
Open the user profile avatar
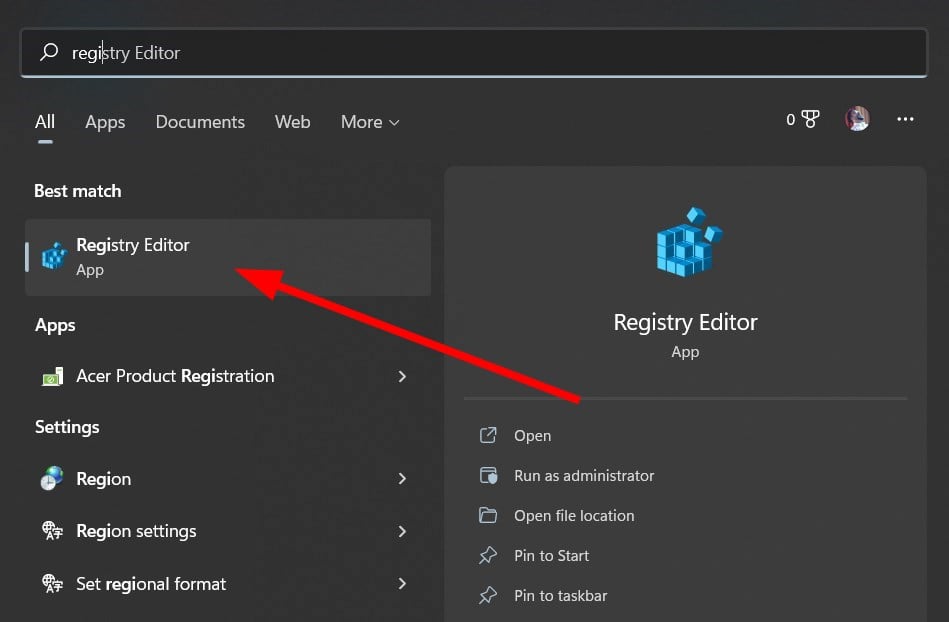pos(857,119)
